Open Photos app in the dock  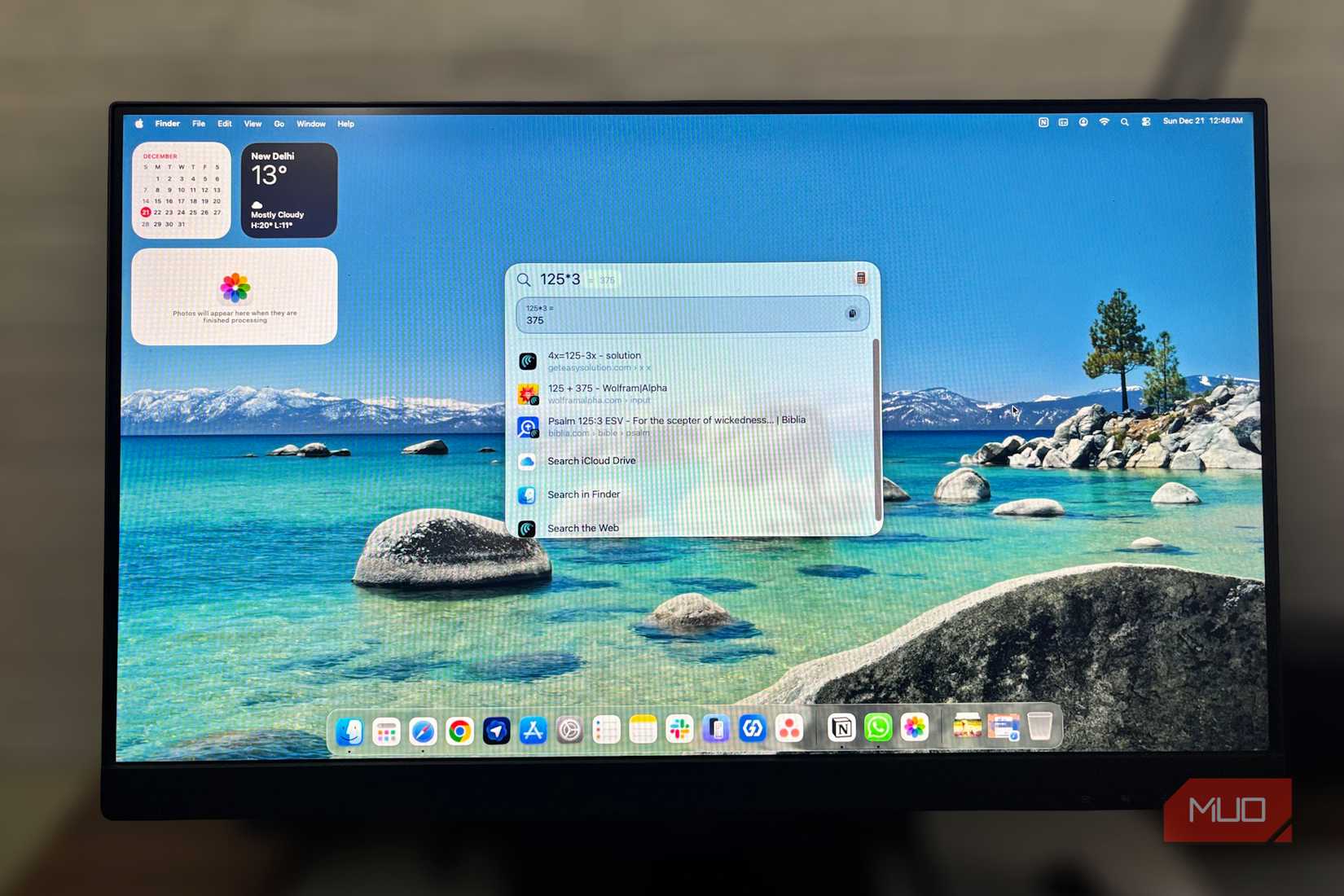pyautogui.click(x=915, y=727)
